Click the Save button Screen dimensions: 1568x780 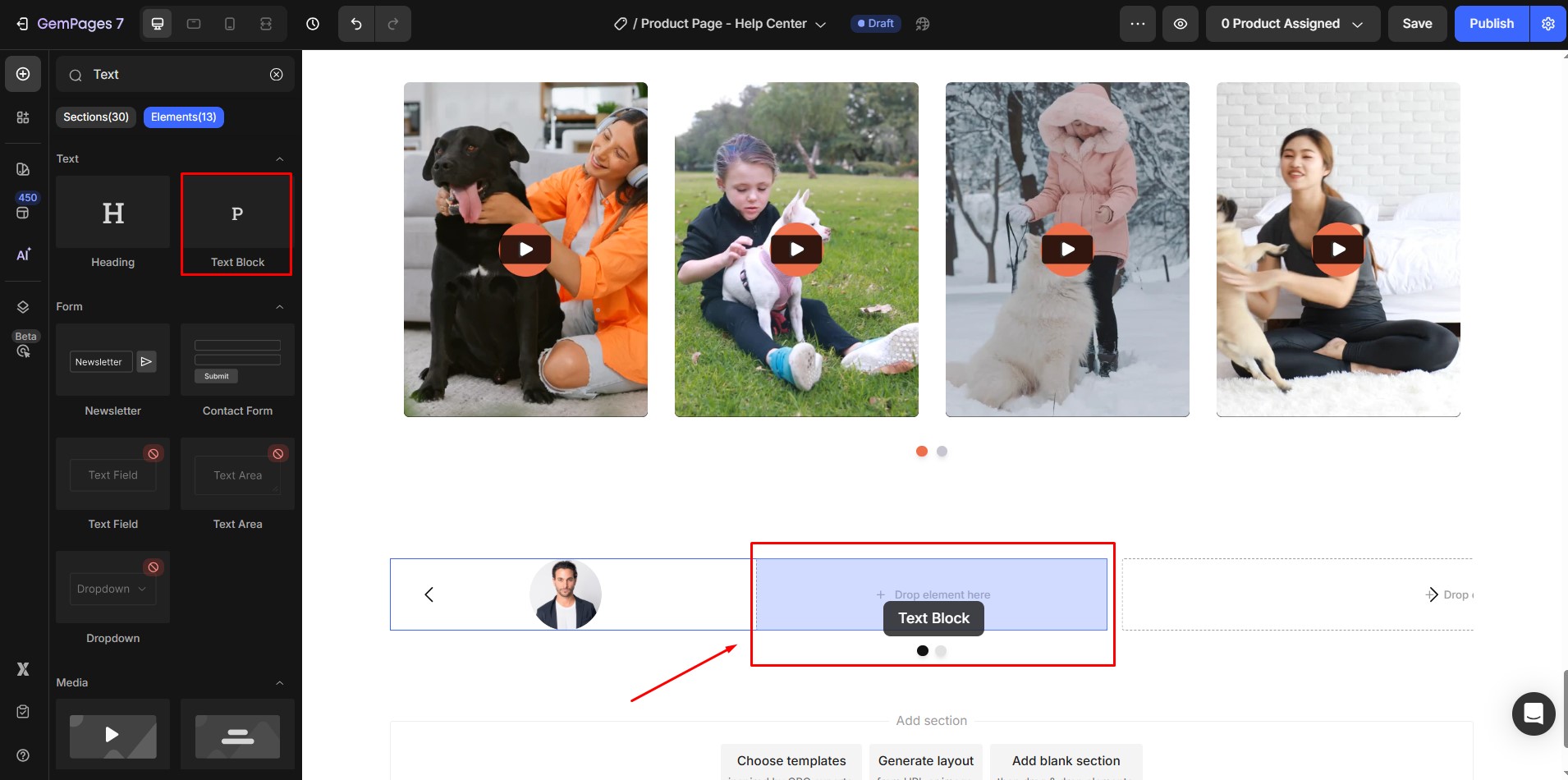[1417, 24]
